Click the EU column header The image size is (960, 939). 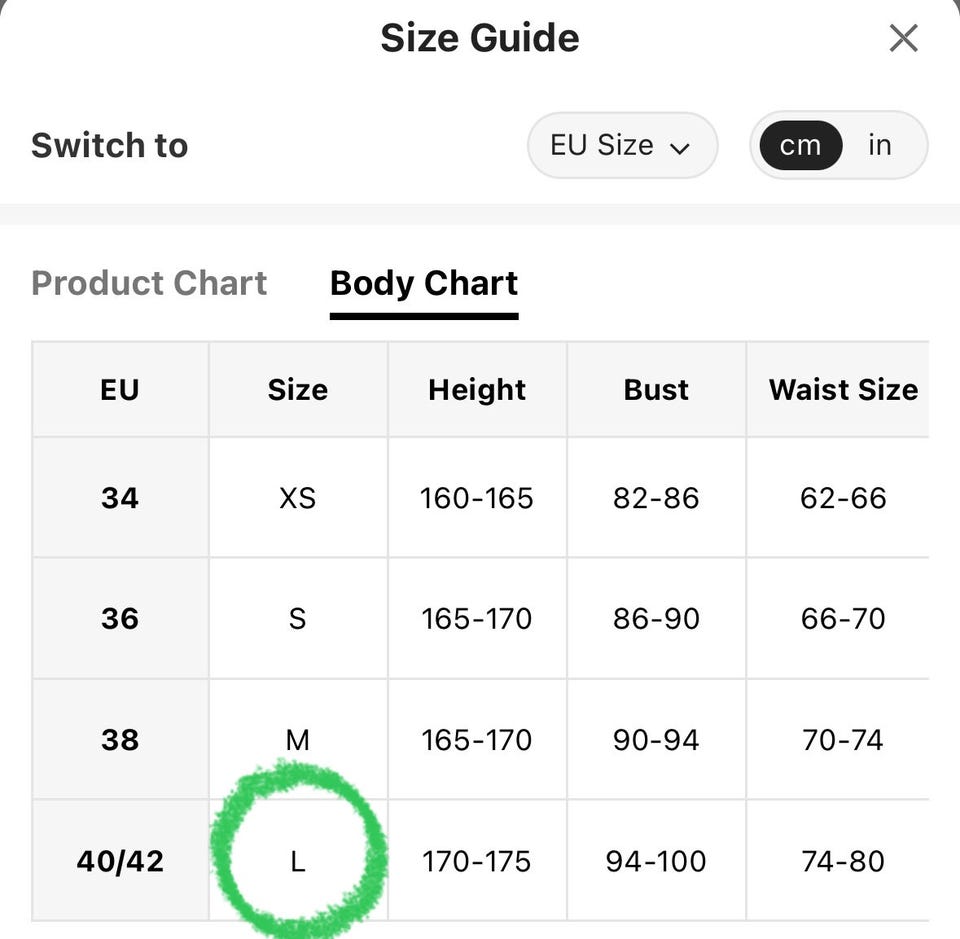120,389
